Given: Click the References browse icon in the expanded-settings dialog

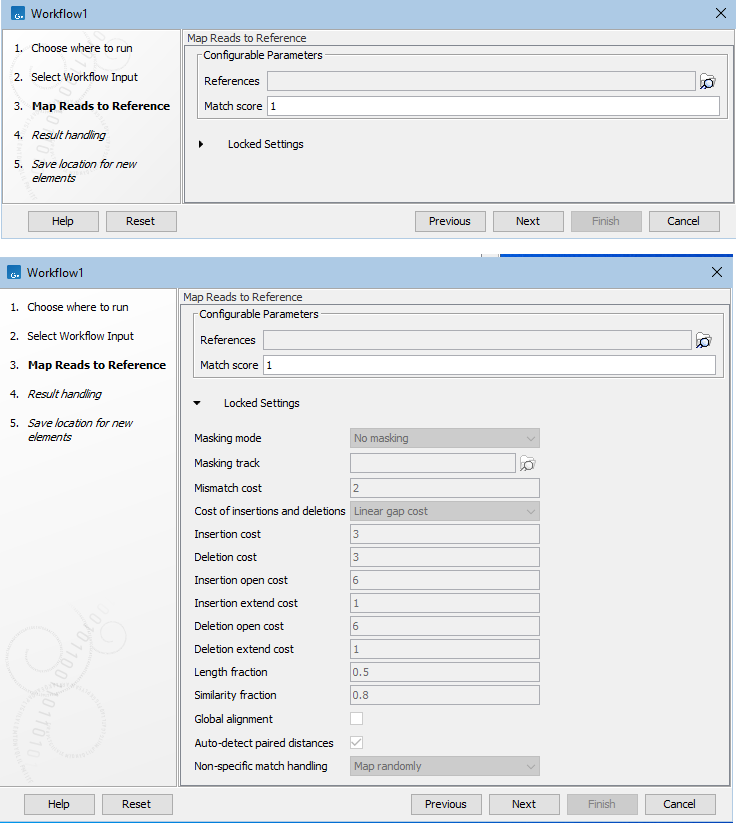Looking at the screenshot, I should coord(704,341).
